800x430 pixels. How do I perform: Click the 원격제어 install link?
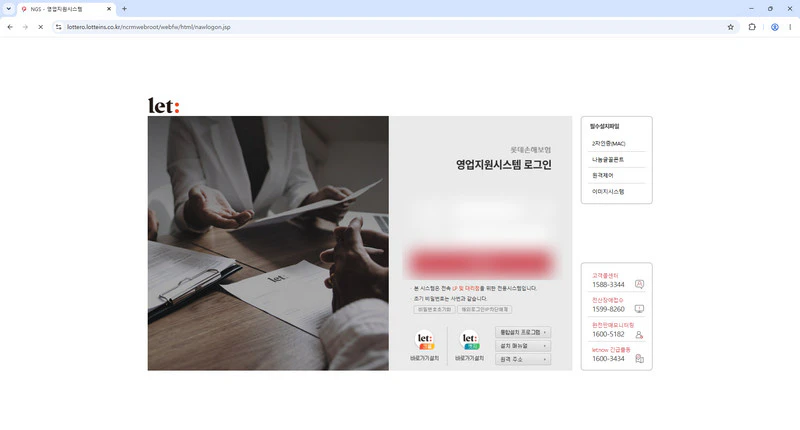click(x=603, y=175)
